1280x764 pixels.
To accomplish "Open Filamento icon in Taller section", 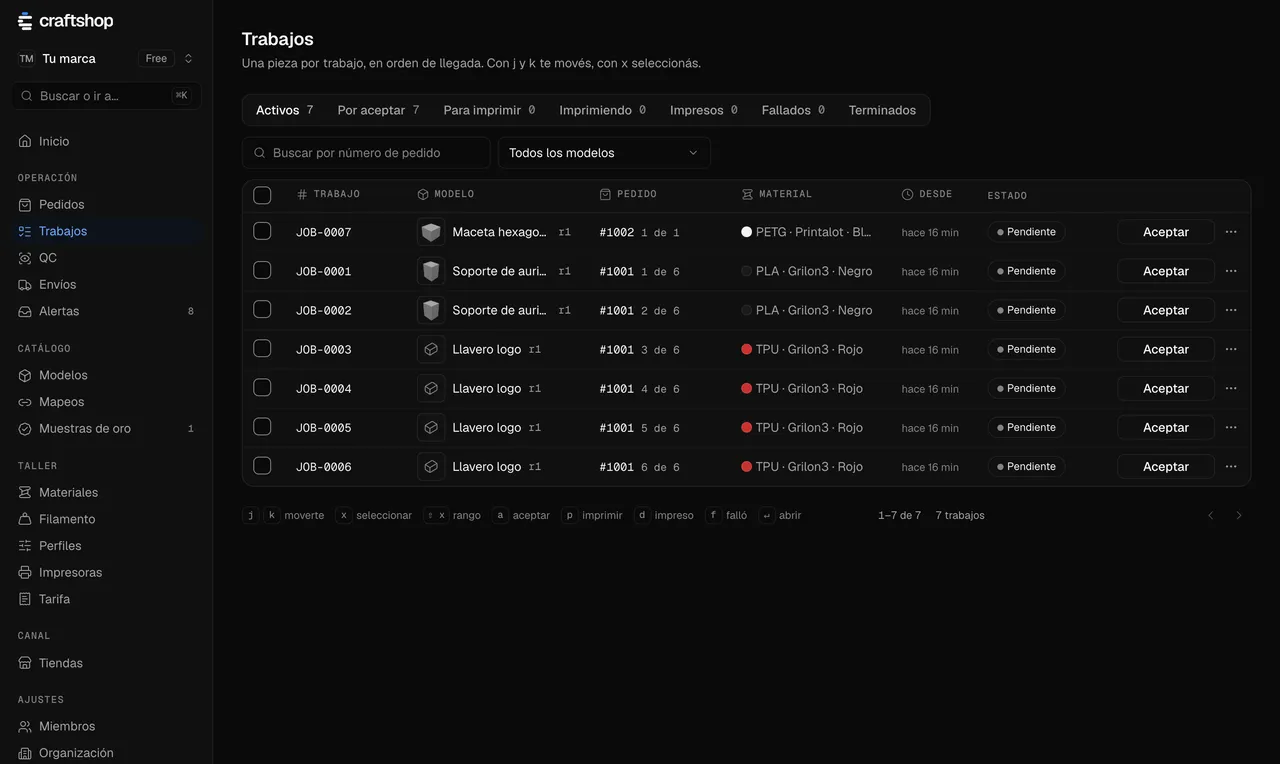I will pos(25,519).
